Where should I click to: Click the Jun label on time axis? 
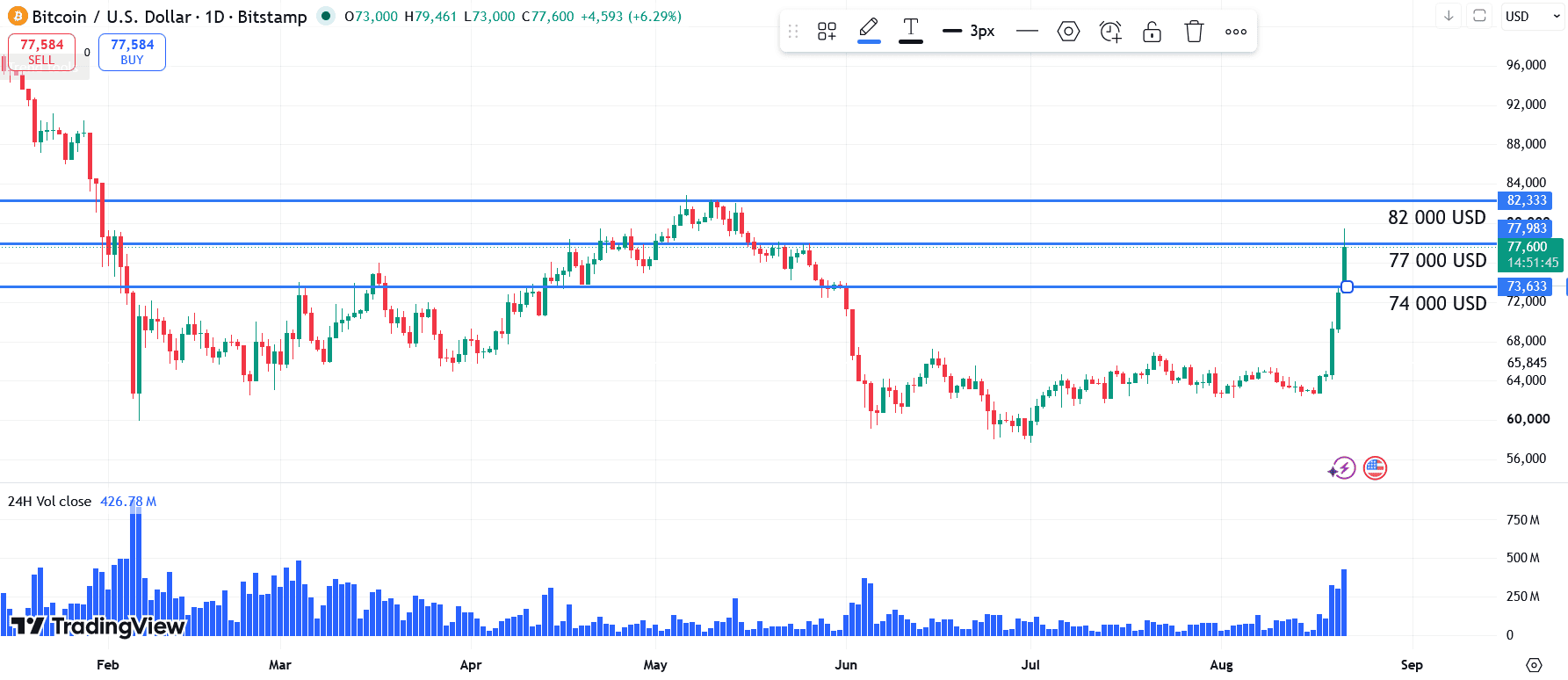pyautogui.click(x=846, y=665)
